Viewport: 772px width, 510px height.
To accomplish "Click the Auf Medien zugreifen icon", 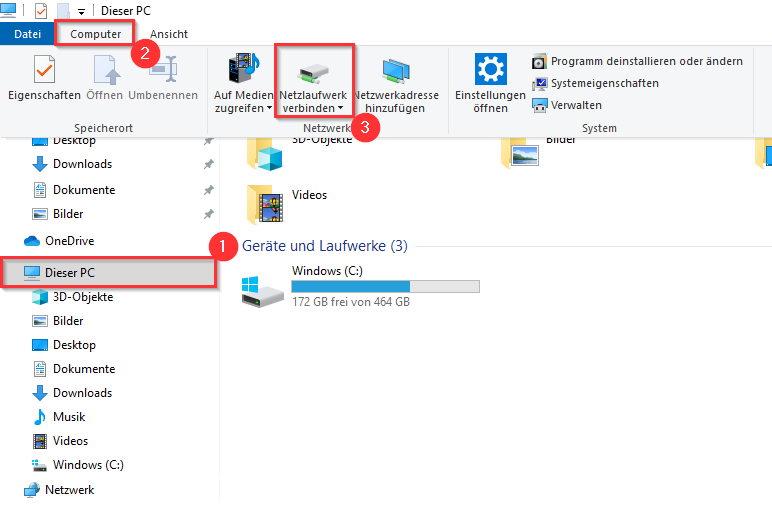I will tap(243, 72).
